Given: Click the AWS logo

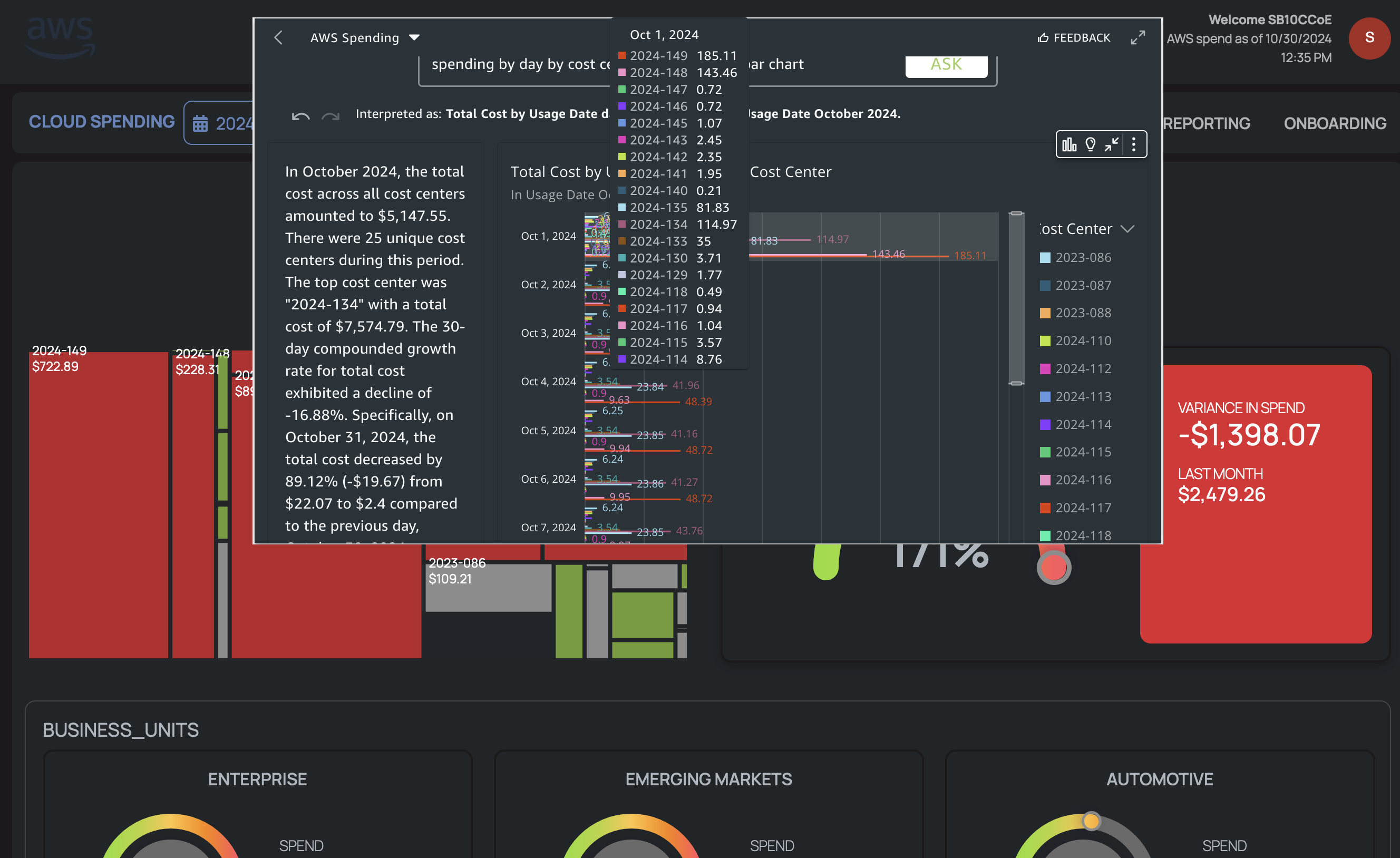Looking at the screenshot, I should tap(60, 37).
